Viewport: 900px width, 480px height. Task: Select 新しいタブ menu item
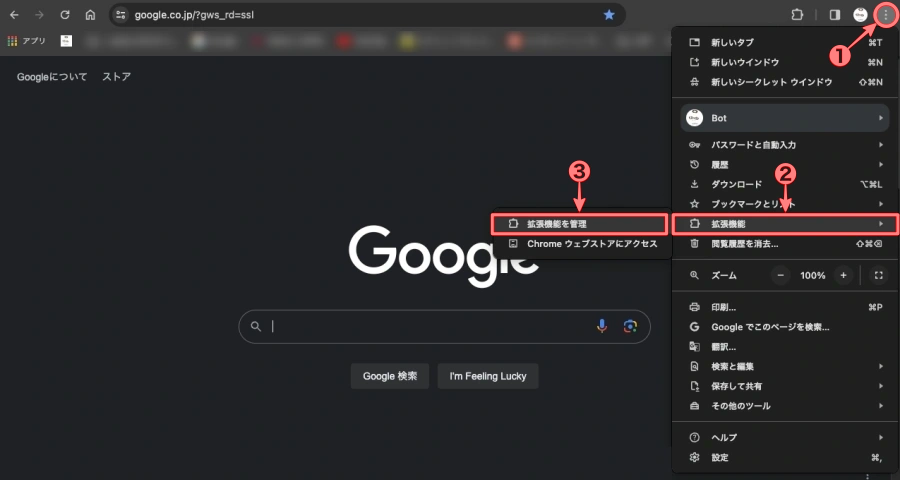click(785, 42)
